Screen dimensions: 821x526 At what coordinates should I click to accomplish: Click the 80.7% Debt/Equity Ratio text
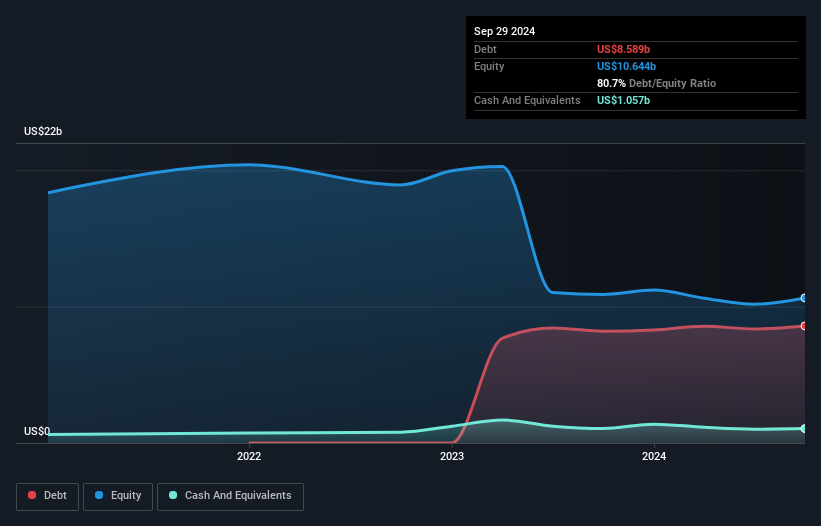click(x=656, y=83)
